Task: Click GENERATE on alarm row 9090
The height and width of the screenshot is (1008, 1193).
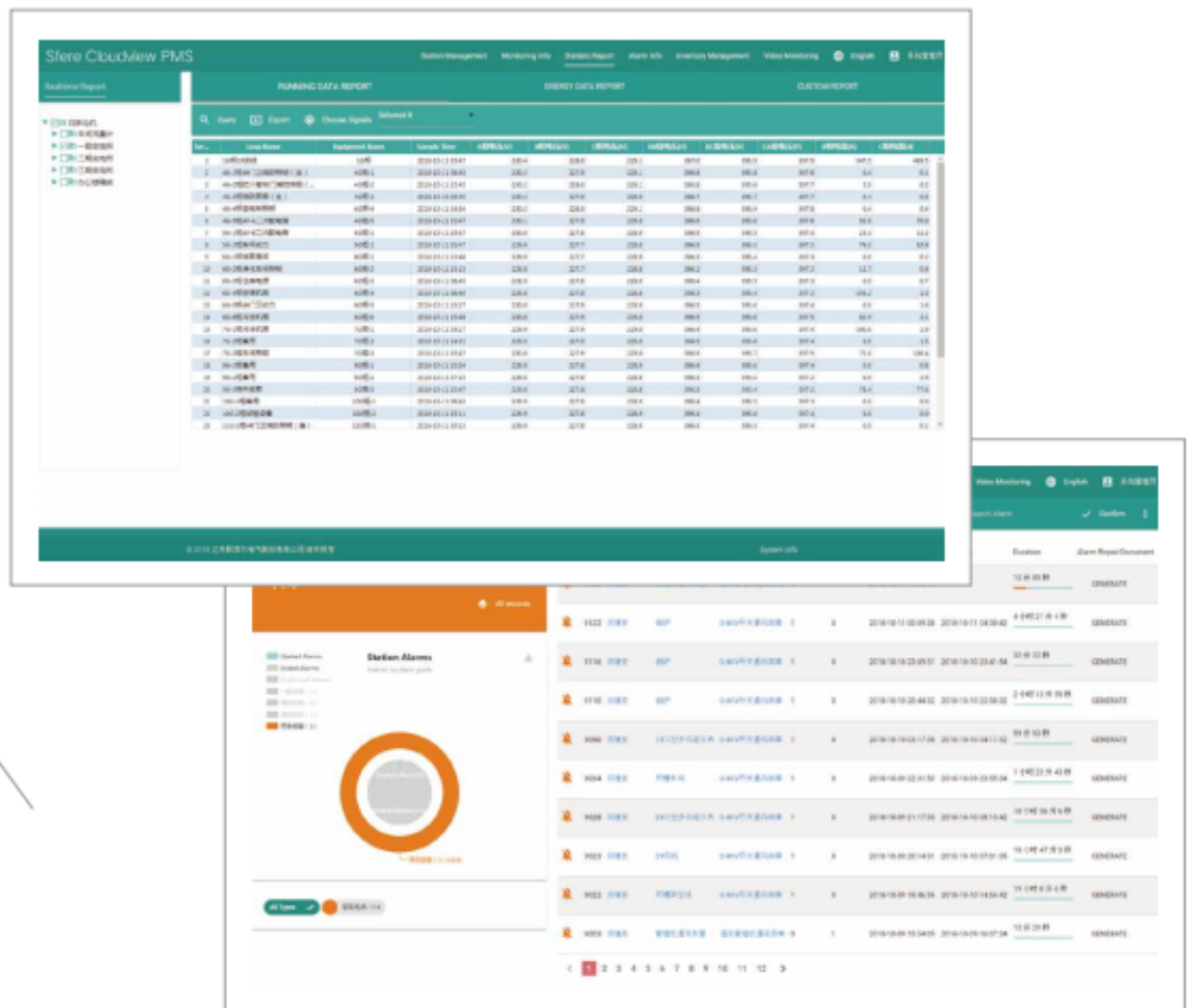Action: click(1109, 739)
